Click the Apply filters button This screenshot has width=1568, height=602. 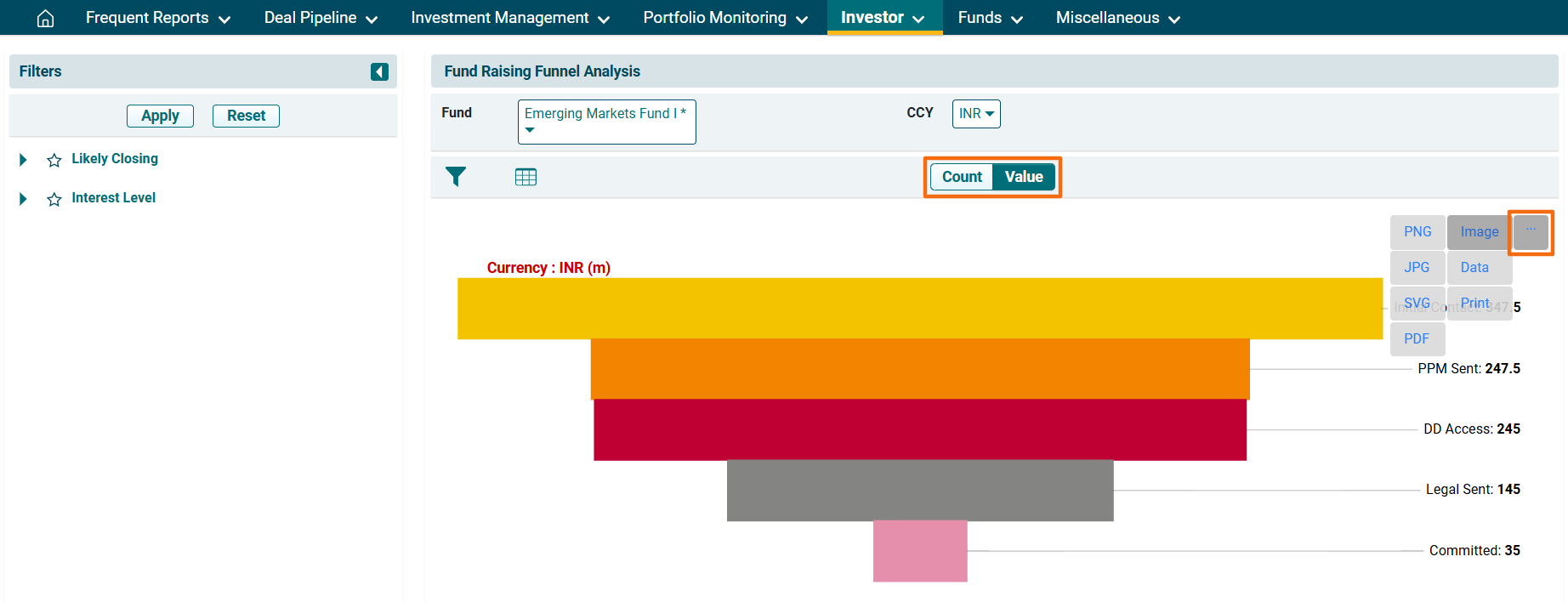click(x=160, y=116)
